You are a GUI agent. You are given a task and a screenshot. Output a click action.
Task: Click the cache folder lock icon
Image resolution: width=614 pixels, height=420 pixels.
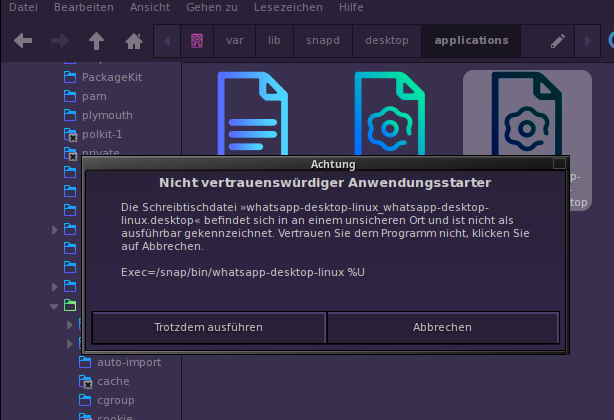(x=88, y=385)
